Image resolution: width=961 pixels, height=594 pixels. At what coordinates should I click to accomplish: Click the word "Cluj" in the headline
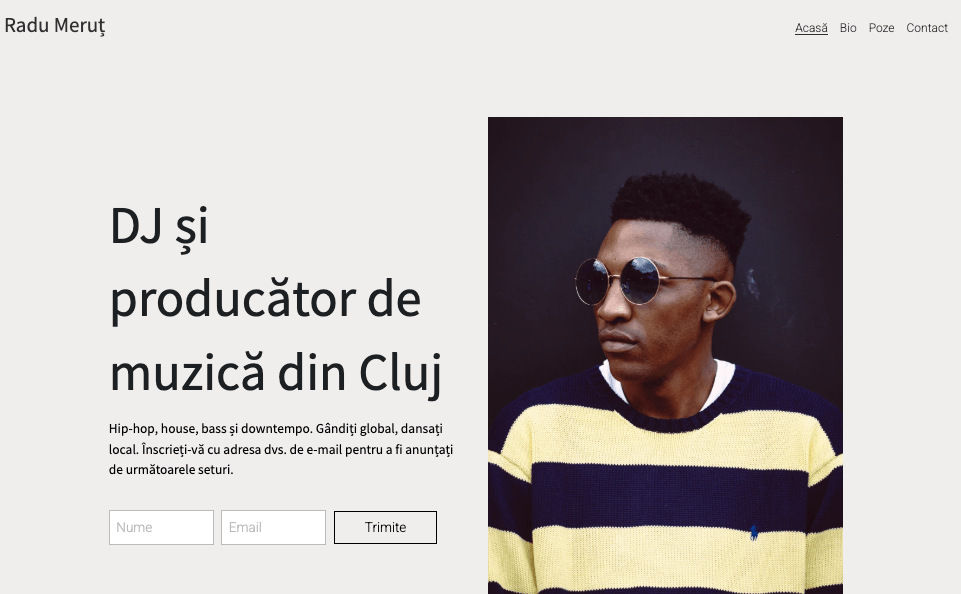400,373
